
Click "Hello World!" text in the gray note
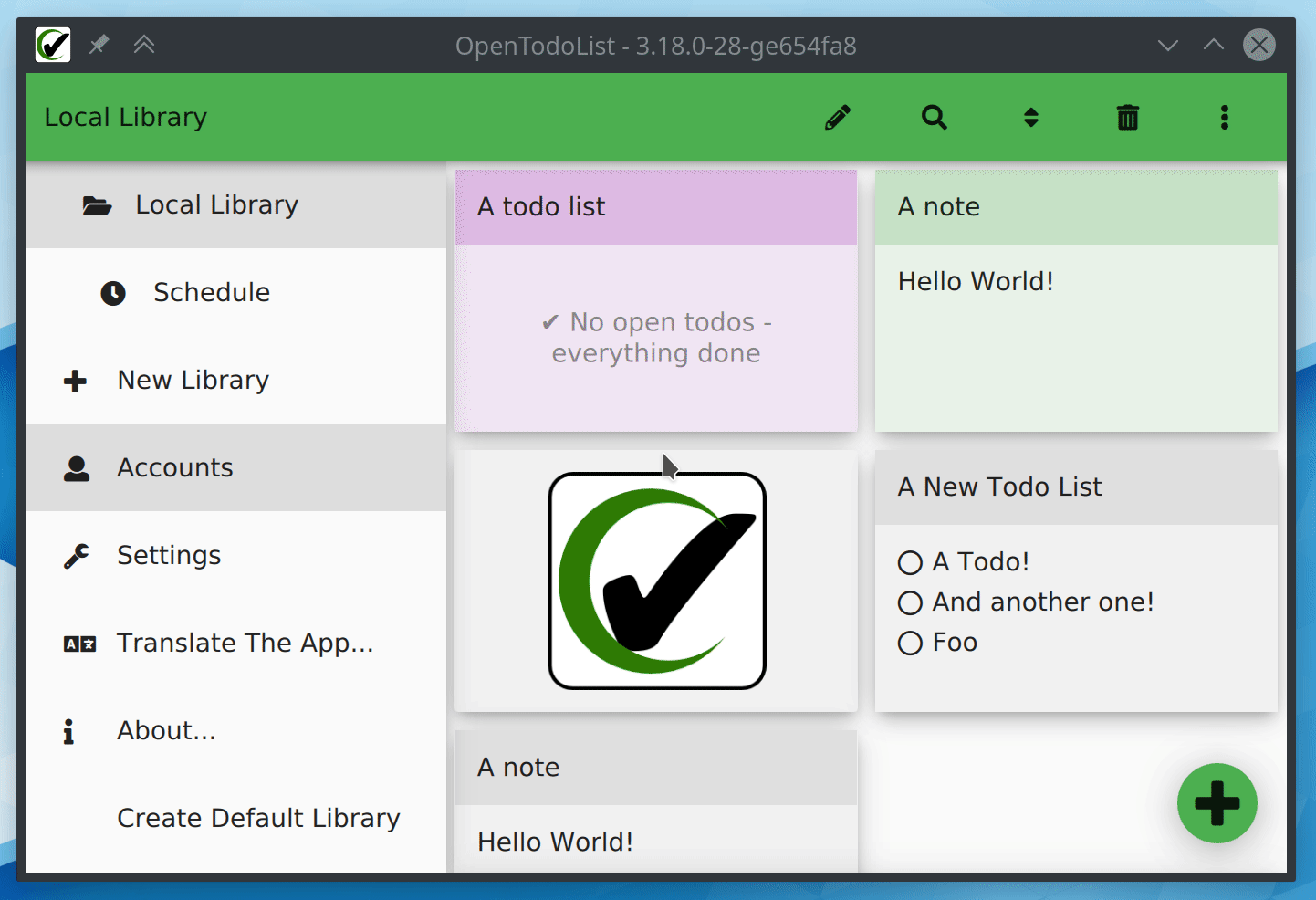coord(555,842)
